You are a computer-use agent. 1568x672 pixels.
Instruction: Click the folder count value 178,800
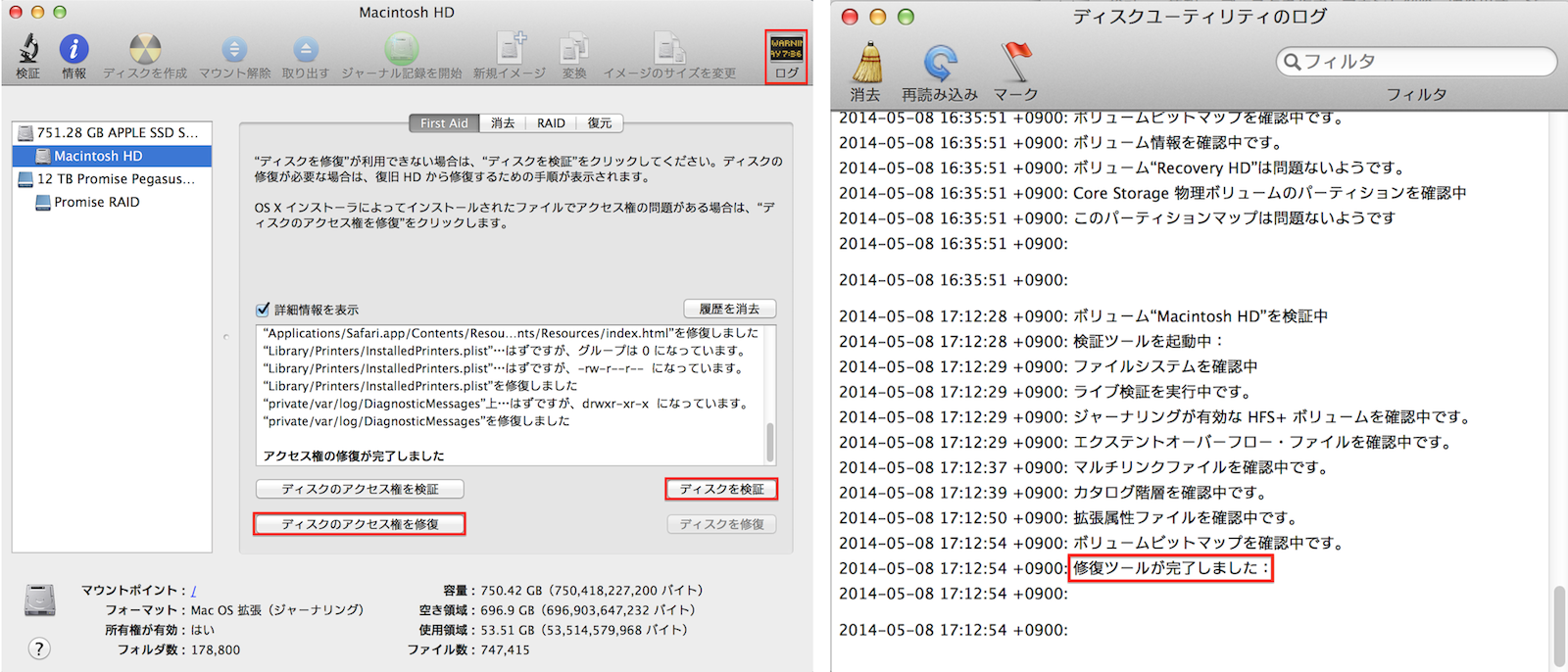(x=216, y=649)
